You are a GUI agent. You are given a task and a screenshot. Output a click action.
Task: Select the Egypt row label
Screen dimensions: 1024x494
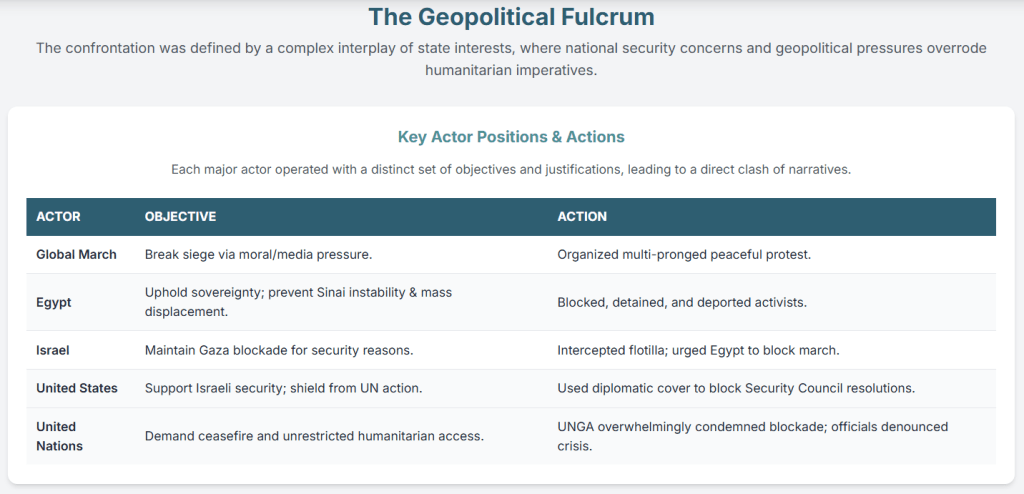54,302
